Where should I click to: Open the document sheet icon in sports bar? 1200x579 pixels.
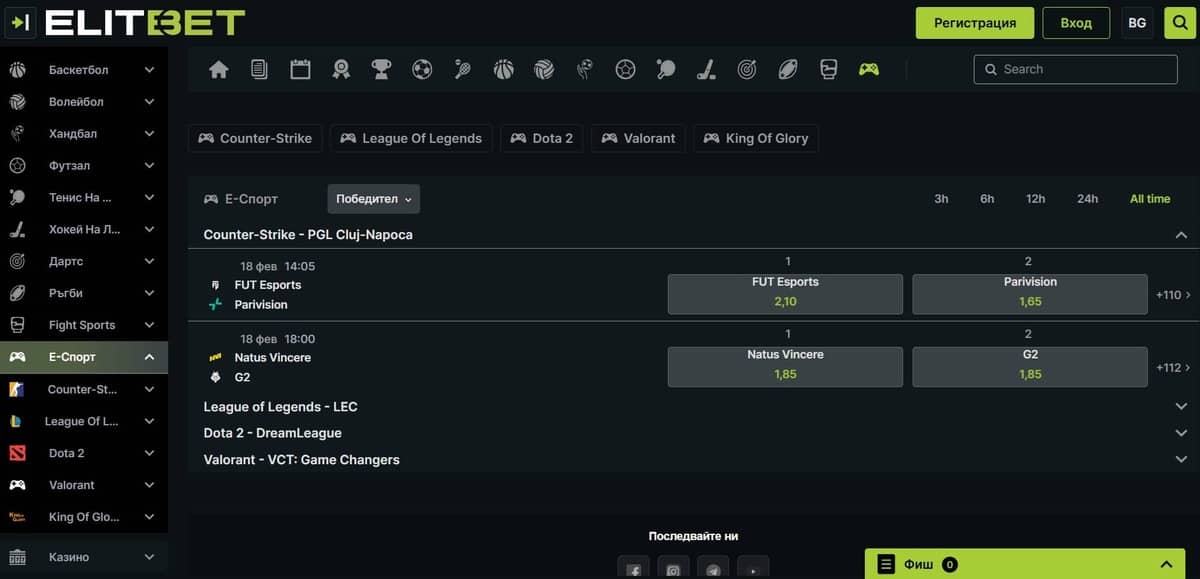(x=259, y=69)
